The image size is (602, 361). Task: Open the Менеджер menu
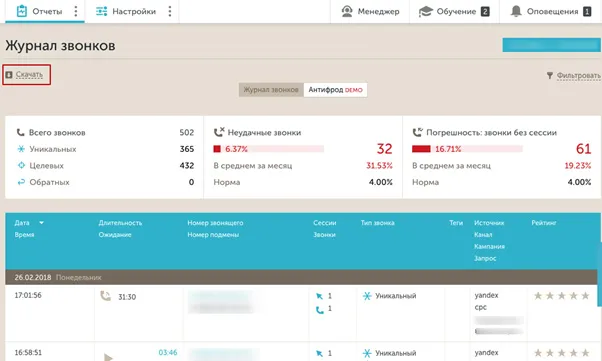pyautogui.click(x=370, y=11)
